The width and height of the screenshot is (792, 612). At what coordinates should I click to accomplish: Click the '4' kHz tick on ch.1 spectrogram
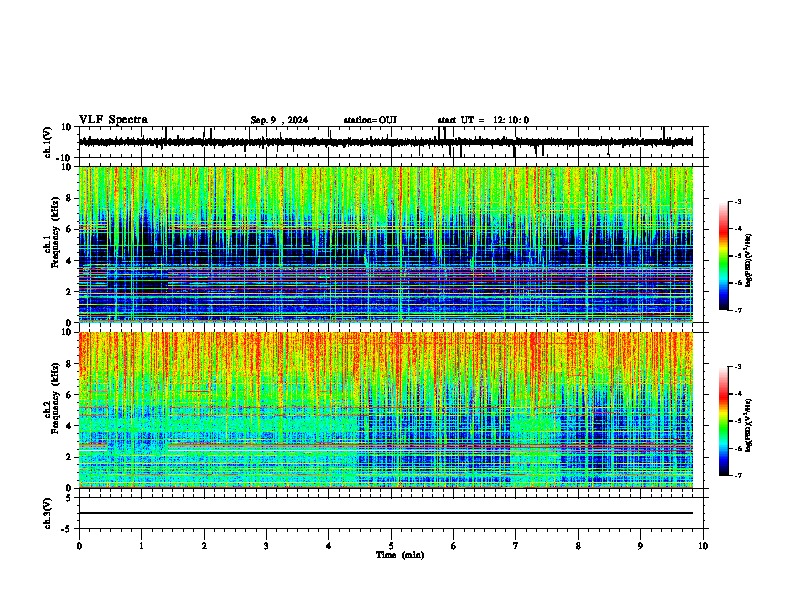[x=69, y=260]
